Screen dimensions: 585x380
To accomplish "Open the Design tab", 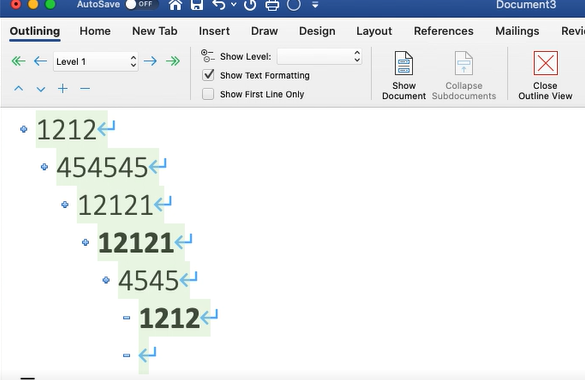I will click(x=317, y=31).
